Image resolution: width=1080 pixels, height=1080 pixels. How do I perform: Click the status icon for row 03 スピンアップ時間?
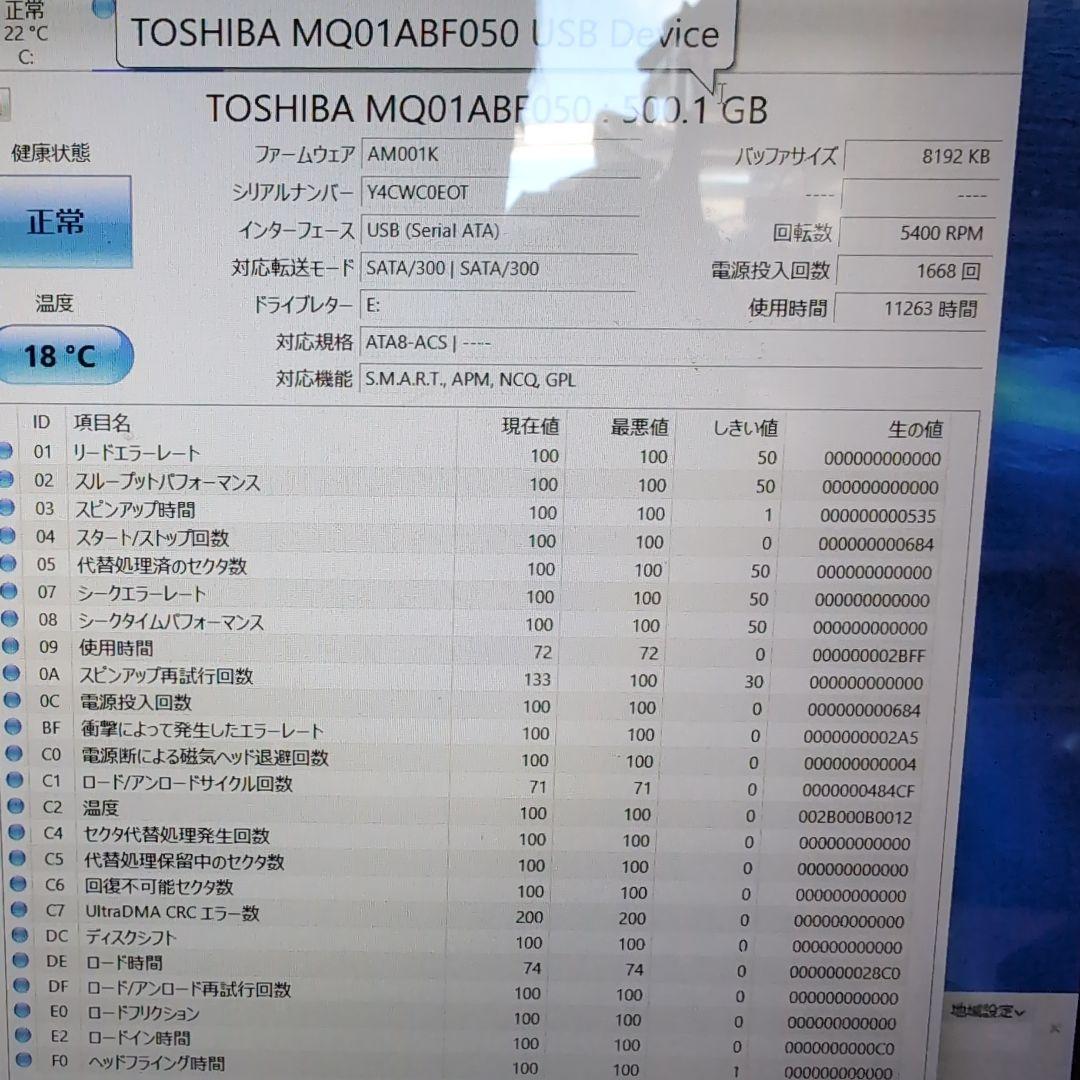click(6, 508)
